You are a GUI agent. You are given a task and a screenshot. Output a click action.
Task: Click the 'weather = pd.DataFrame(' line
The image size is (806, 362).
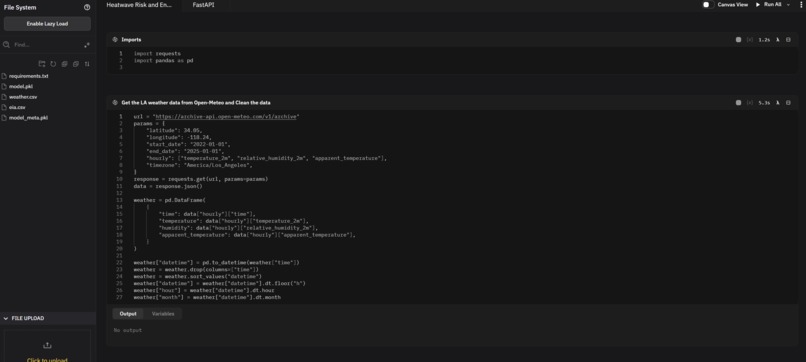pos(170,200)
